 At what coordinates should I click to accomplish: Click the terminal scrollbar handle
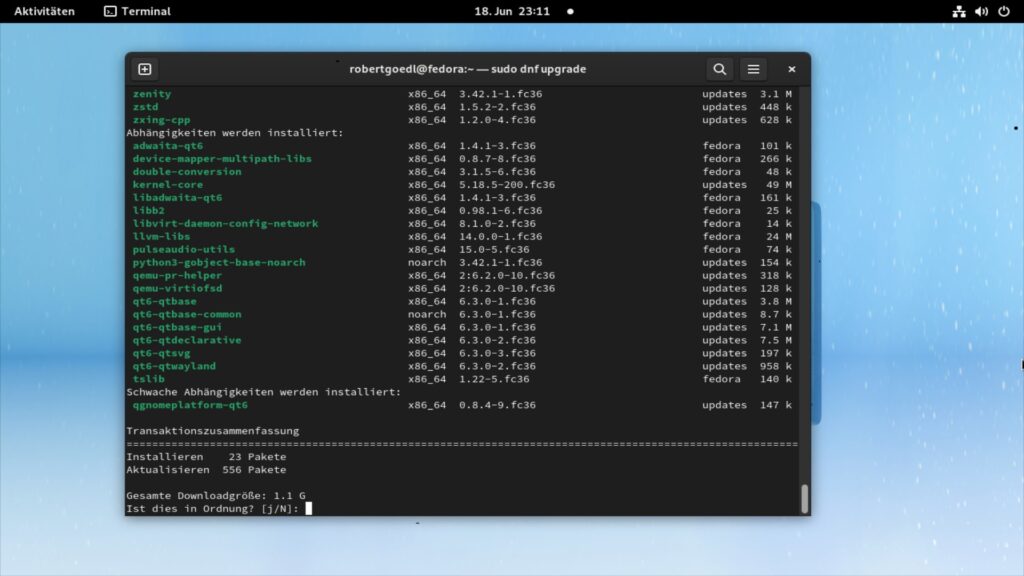(804, 499)
